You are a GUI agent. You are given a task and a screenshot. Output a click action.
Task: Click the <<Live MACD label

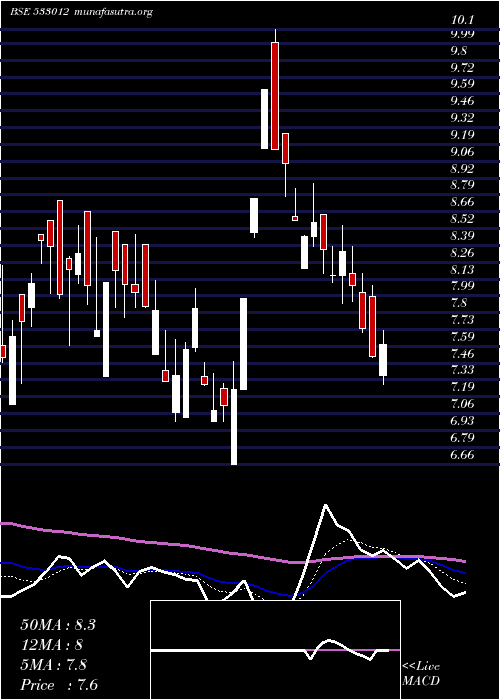pos(421,674)
